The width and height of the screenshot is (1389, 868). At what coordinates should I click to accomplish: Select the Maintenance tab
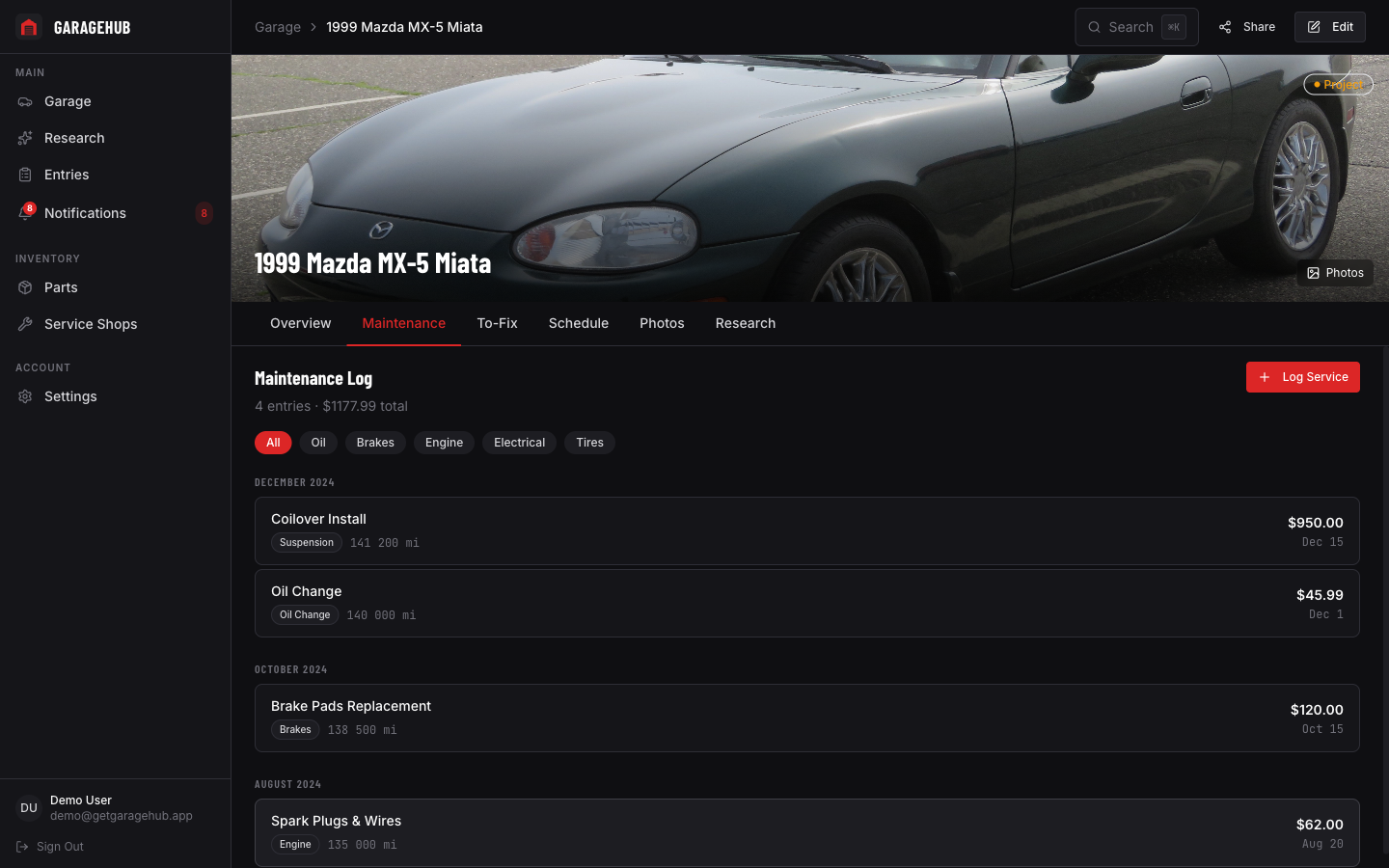click(x=403, y=323)
